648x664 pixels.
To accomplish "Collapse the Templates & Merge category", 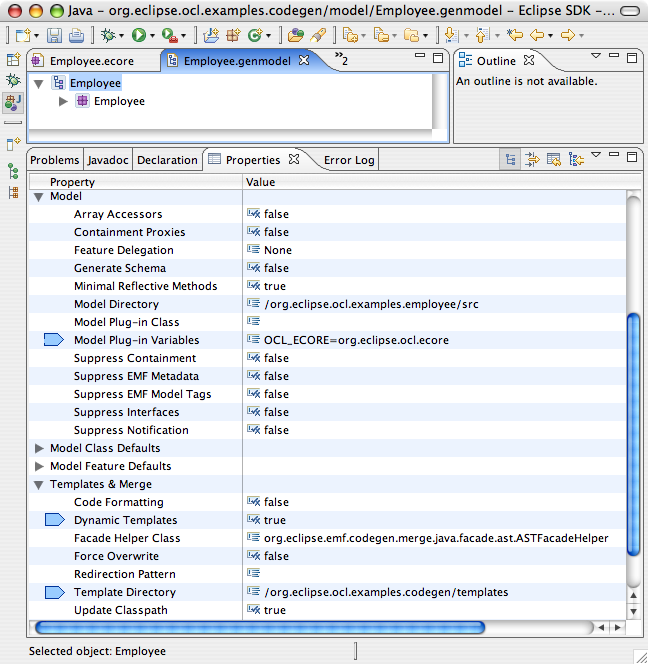I will click(39, 485).
